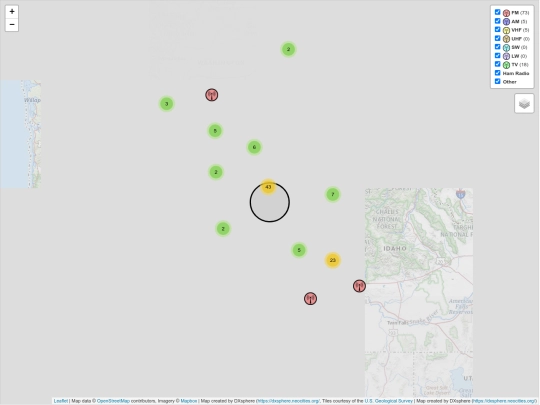This screenshot has width=540, height=405.
Task: Select FM tower marker touching Idaho tile
Action: pyautogui.click(x=359, y=286)
